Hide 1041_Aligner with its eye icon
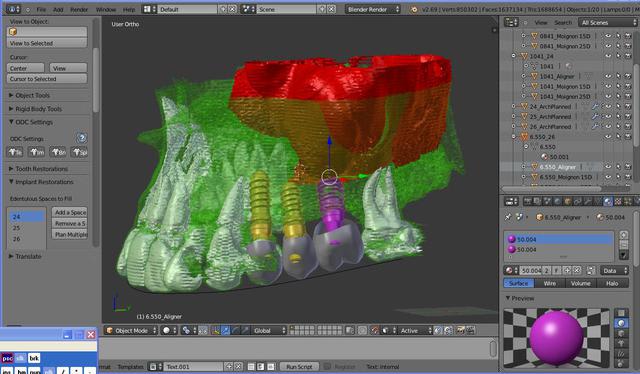Screen dimensions: 640x374 click(x=608, y=76)
